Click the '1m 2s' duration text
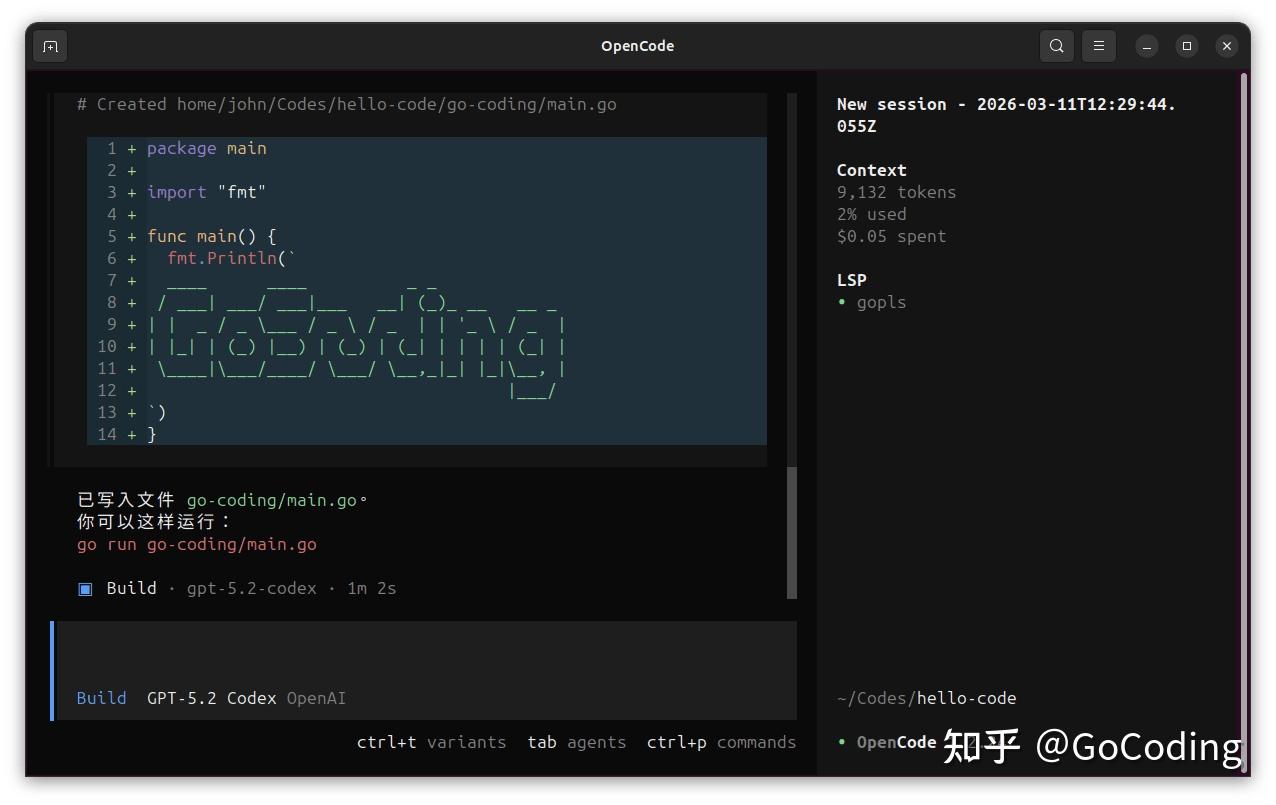 tap(372, 588)
